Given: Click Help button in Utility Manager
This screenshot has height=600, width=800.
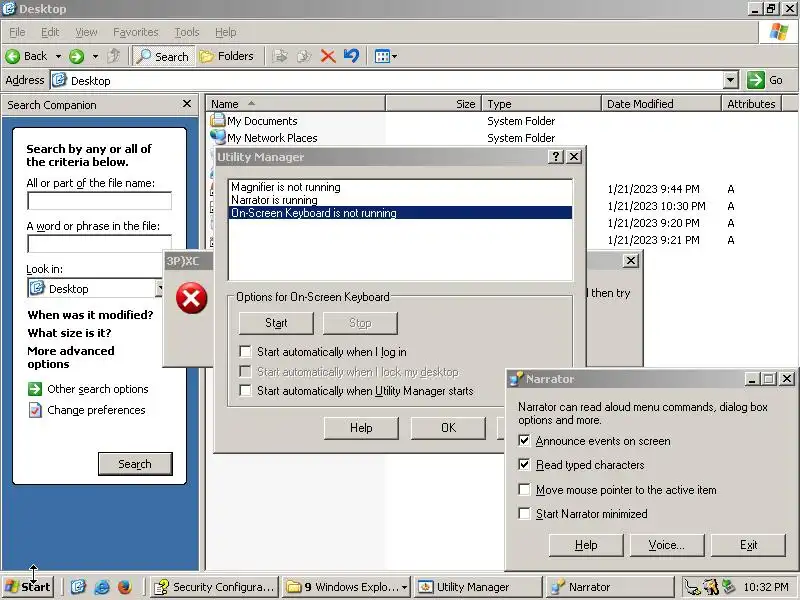Looking at the screenshot, I should [361, 428].
